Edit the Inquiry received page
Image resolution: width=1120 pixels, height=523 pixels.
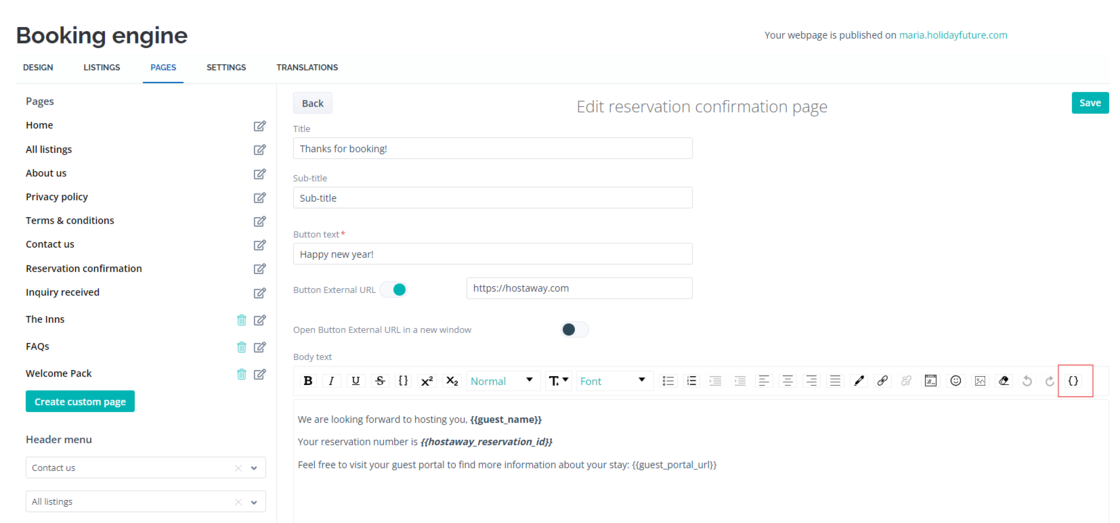[260, 293]
